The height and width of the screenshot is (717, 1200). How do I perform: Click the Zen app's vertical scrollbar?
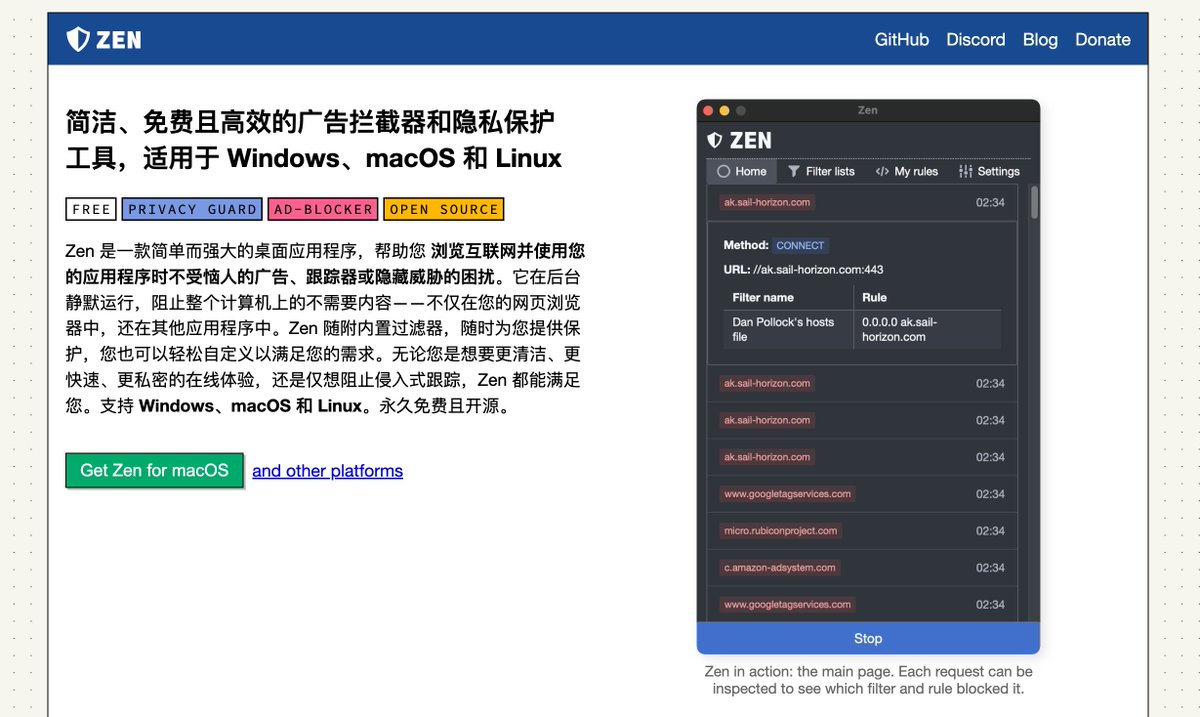pyautogui.click(x=1034, y=201)
